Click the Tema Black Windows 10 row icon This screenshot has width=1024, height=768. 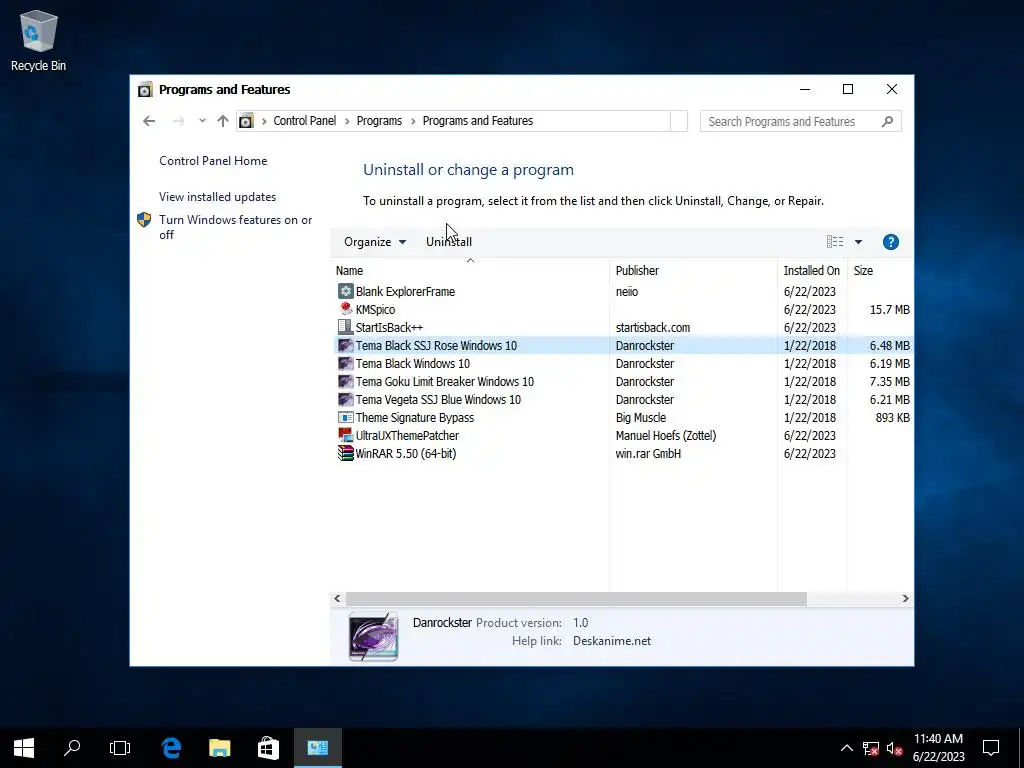(345, 363)
